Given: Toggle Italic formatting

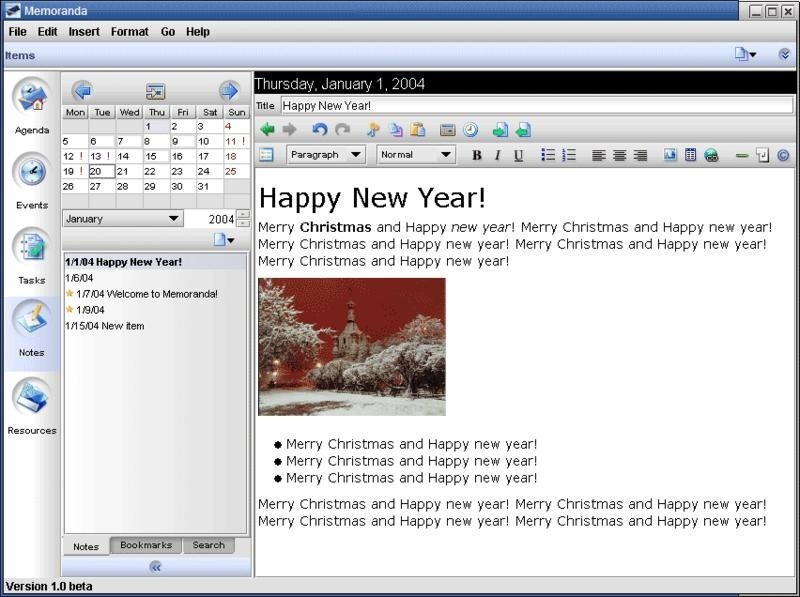Looking at the screenshot, I should (497, 155).
